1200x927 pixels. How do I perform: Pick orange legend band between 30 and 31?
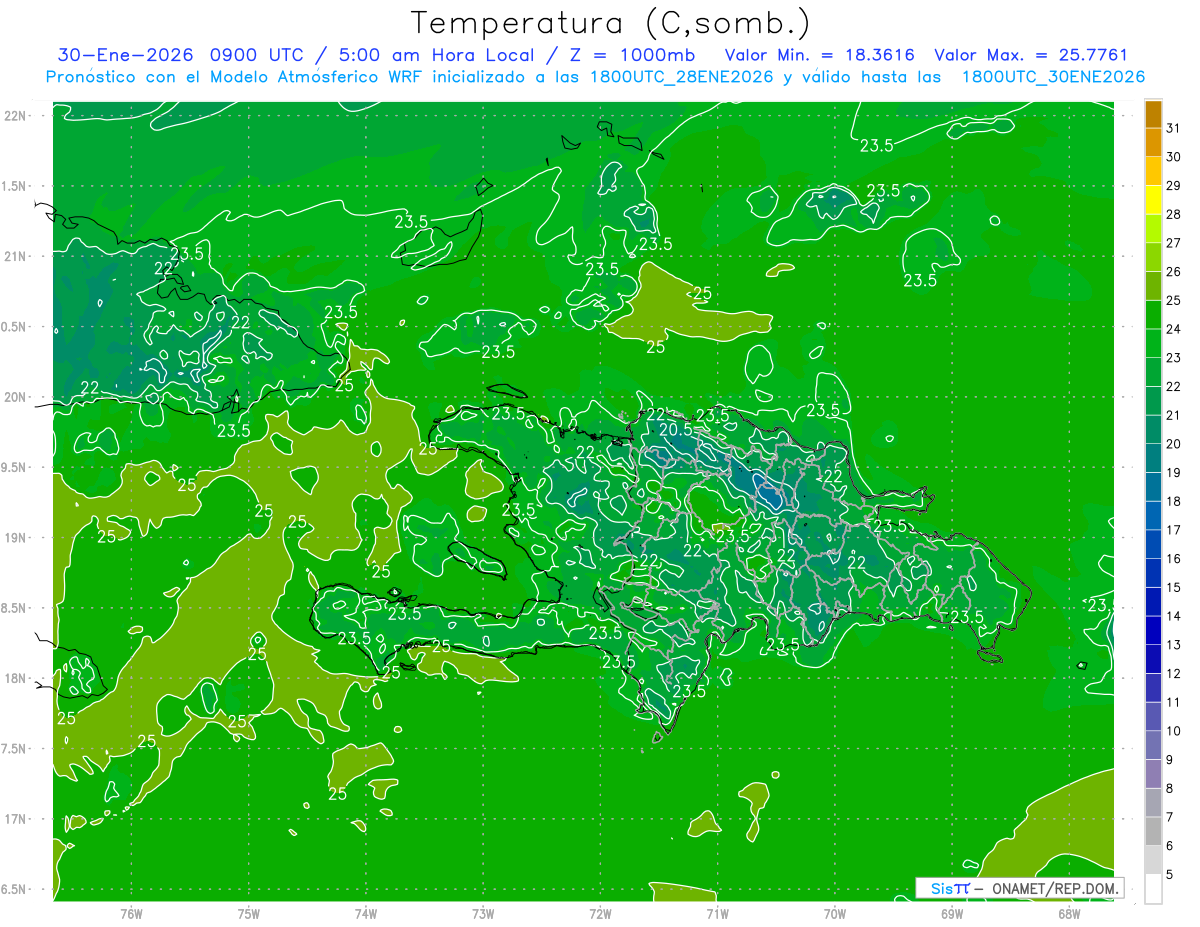1153,143
